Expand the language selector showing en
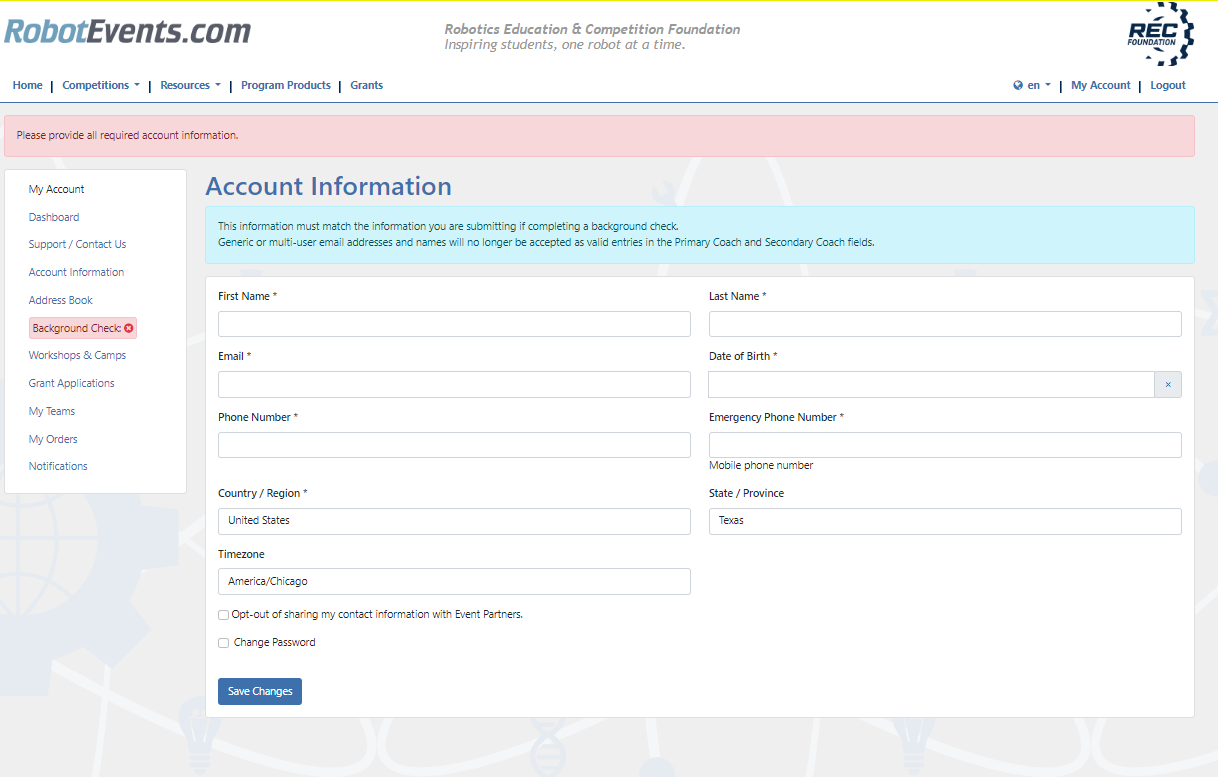This screenshot has width=1218, height=777. 1031,85
